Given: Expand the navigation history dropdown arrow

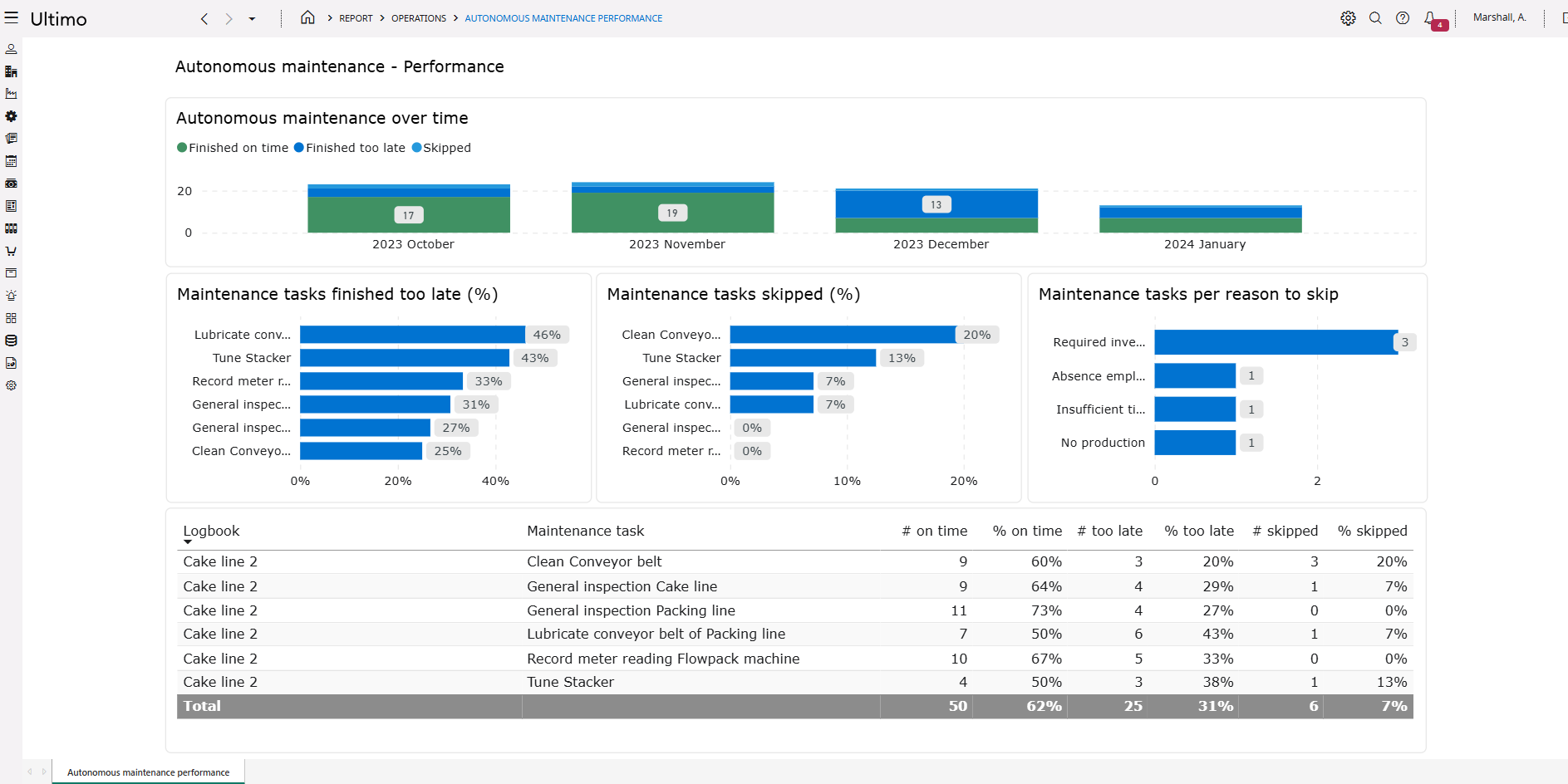Looking at the screenshot, I should point(252,18).
